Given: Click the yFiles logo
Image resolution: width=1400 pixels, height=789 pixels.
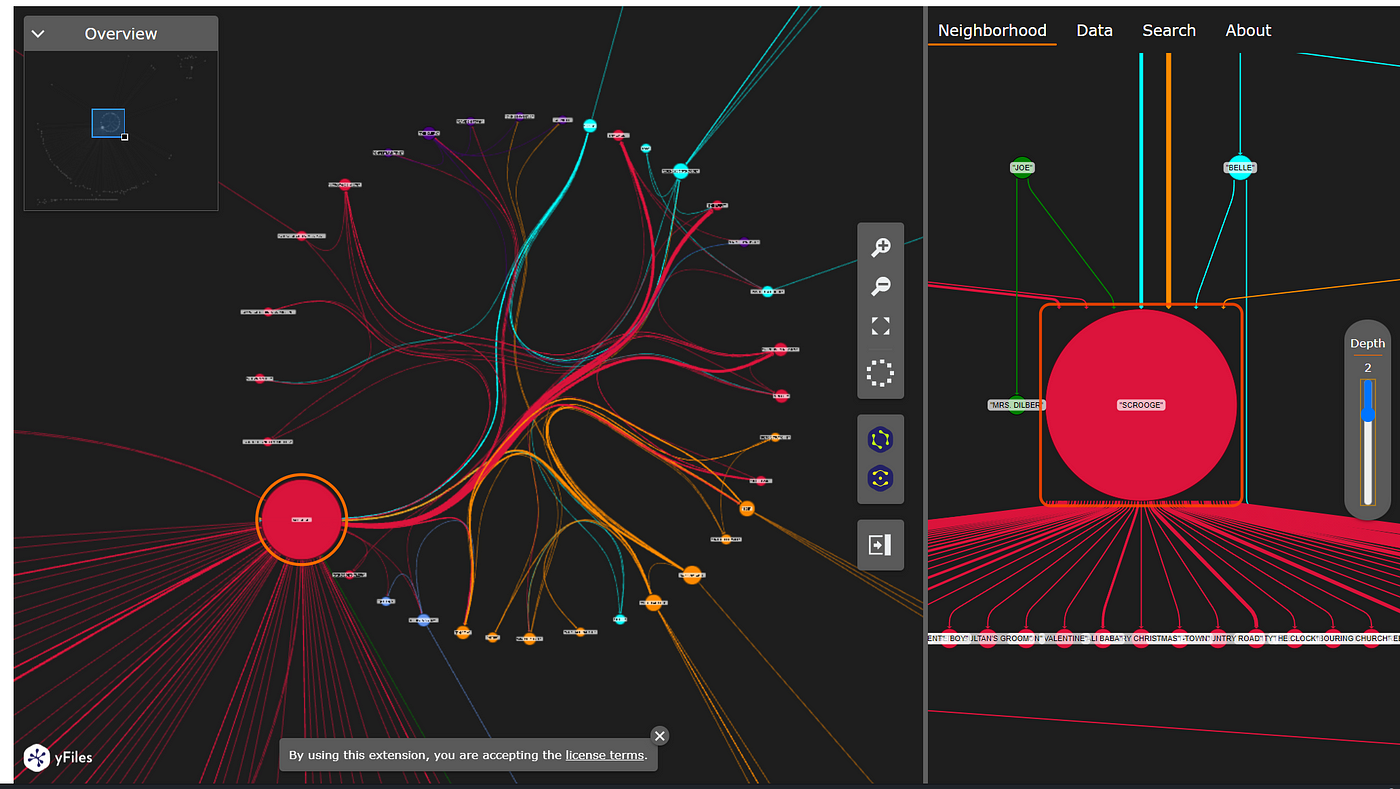Looking at the screenshot, I should pos(58,757).
